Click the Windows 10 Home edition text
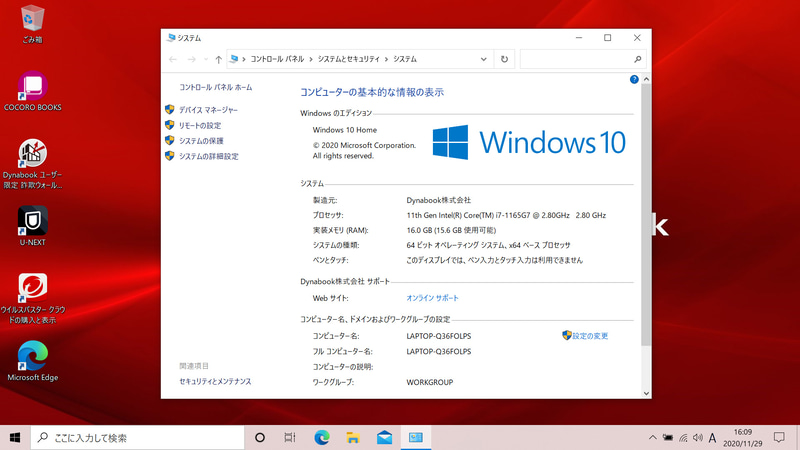 [345, 130]
